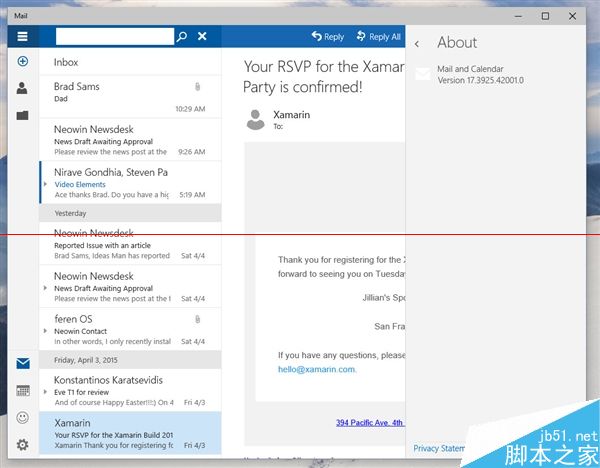600x468 pixels.
Task: Expand the Nirave Gondhia conversation thread
Action: [x=45, y=184]
